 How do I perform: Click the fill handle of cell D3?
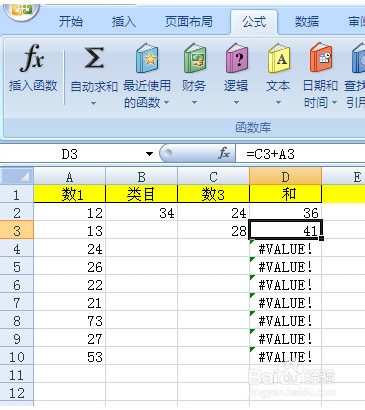click(x=321, y=238)
